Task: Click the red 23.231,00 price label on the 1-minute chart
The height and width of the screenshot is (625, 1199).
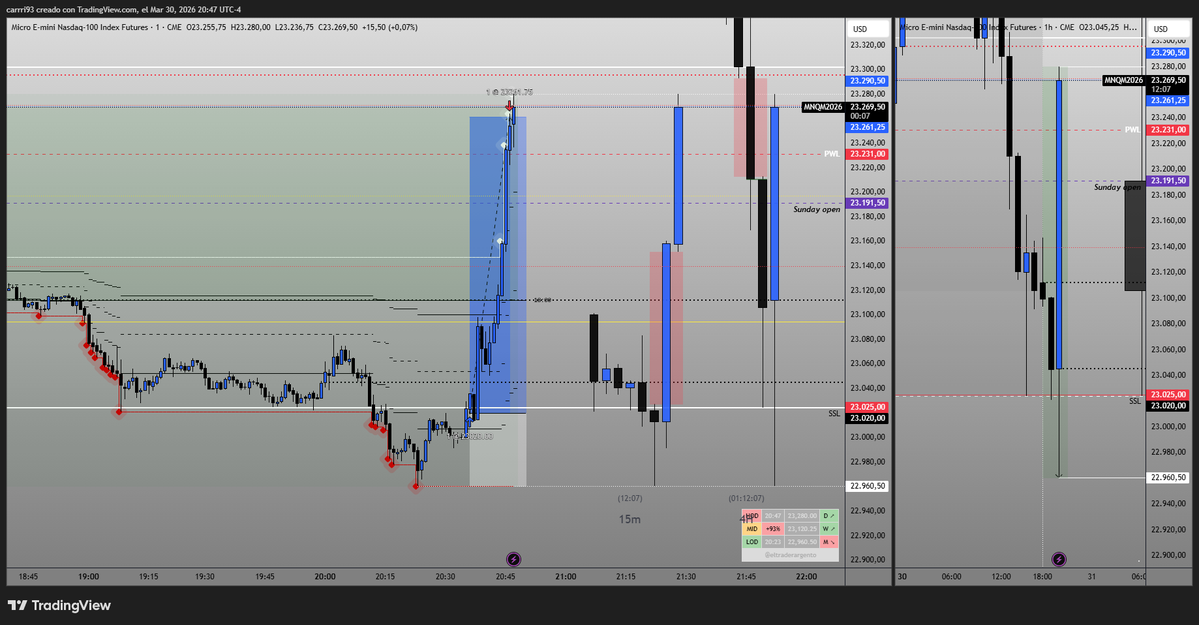Action: tap(867, 154)
